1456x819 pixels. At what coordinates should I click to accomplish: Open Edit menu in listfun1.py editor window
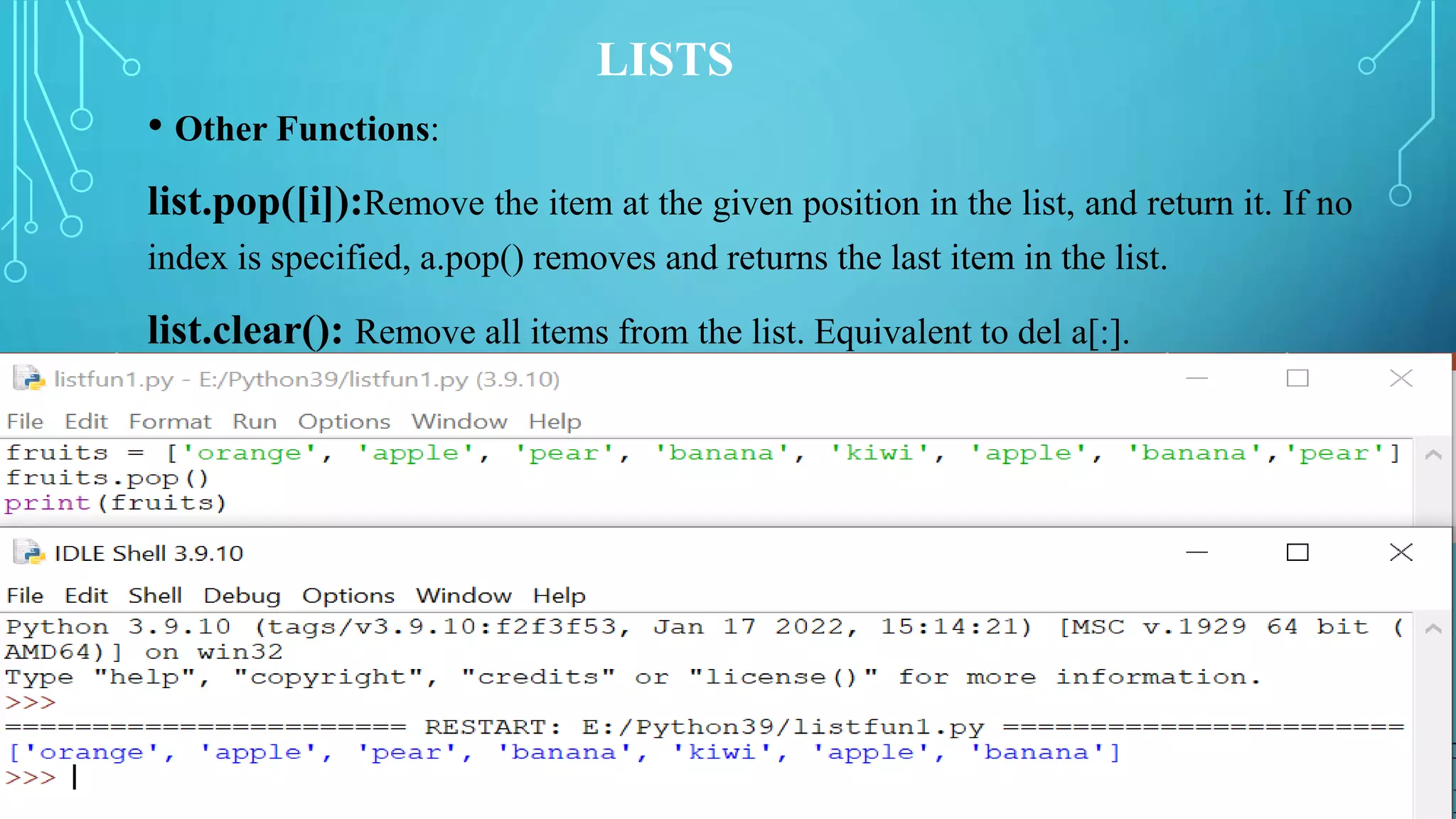[86, 422]
